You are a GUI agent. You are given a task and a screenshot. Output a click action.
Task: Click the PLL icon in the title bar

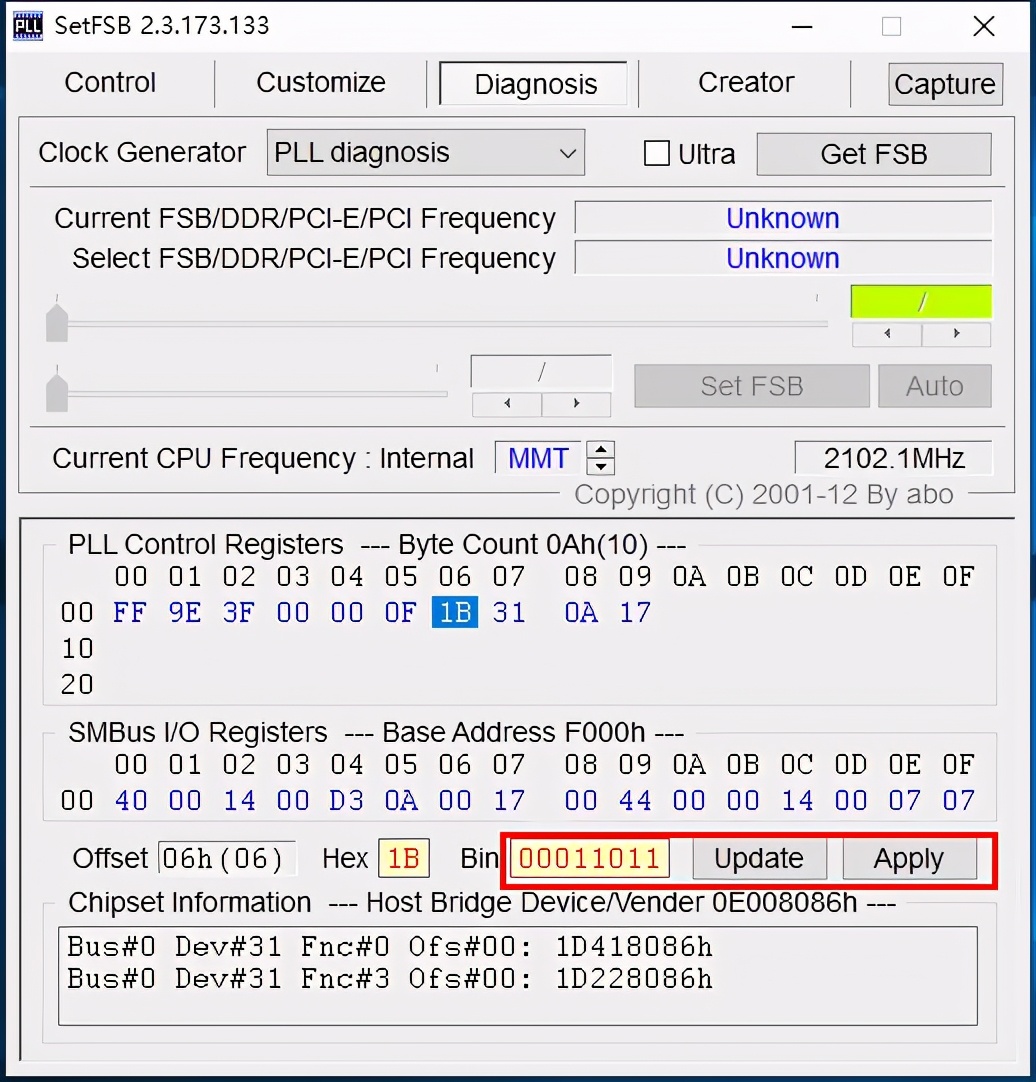(x=27, y=25)
